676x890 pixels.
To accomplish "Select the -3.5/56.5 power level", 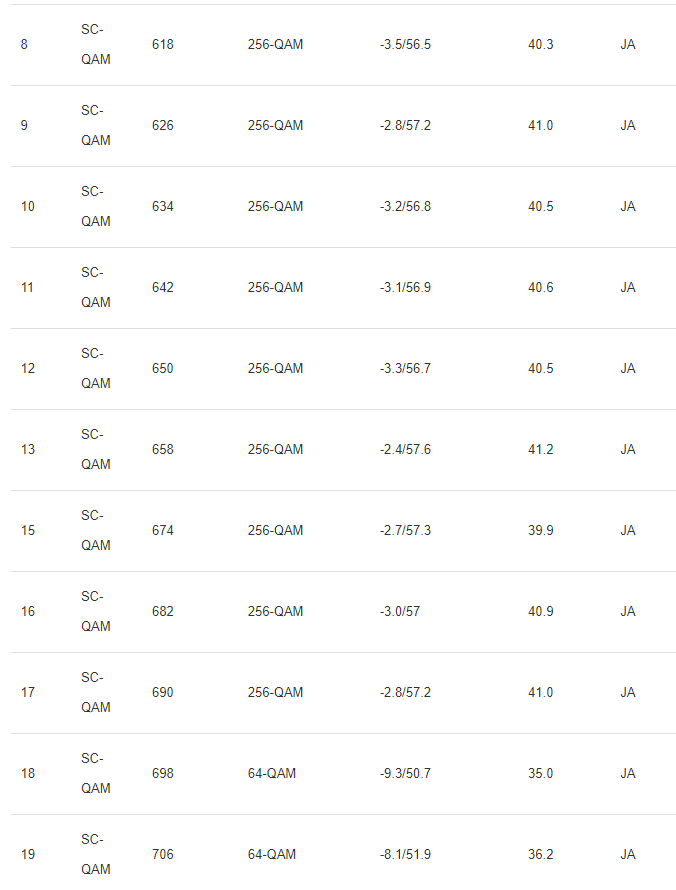I will 405,45.
